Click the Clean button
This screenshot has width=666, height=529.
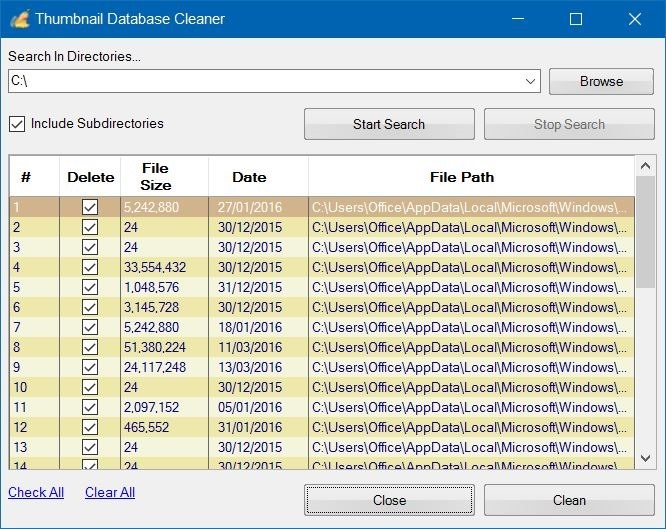[569, 500]
